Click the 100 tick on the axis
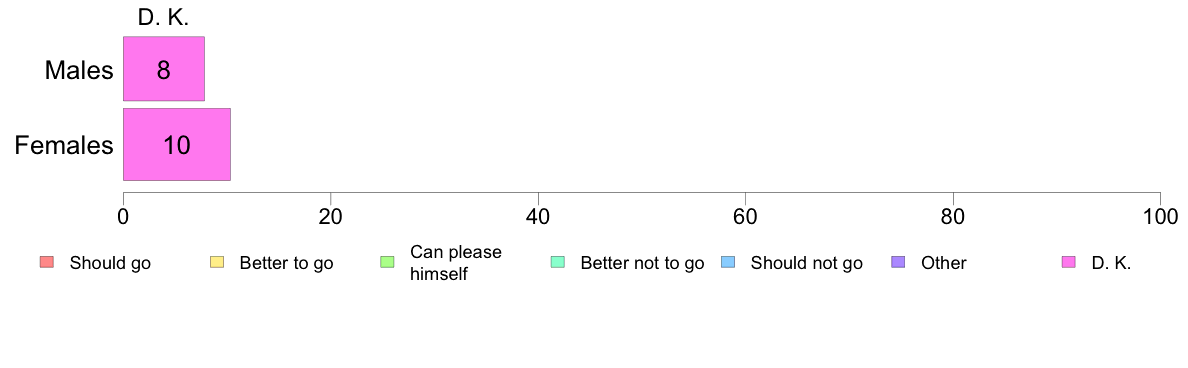Viewport: 1188px width, 368px height. click(x=1159, y=216)
